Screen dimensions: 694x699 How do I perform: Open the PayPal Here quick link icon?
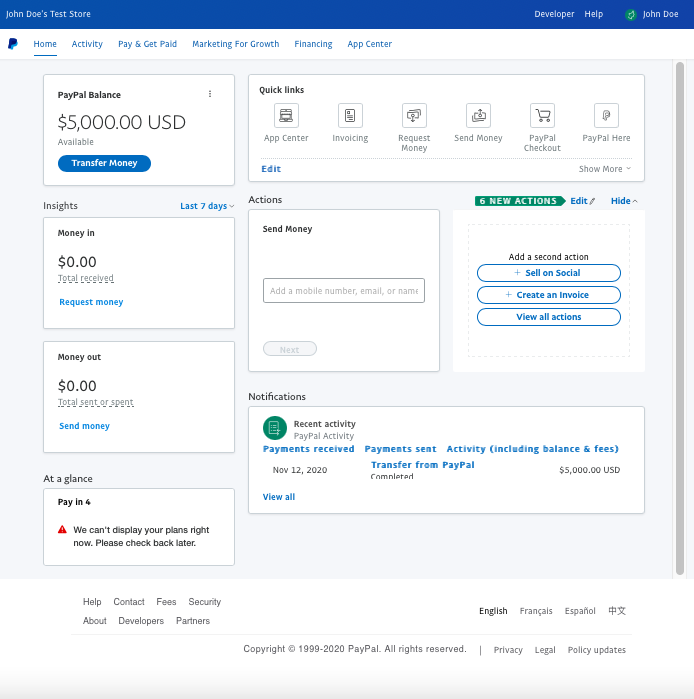click(x=606, y=115)
